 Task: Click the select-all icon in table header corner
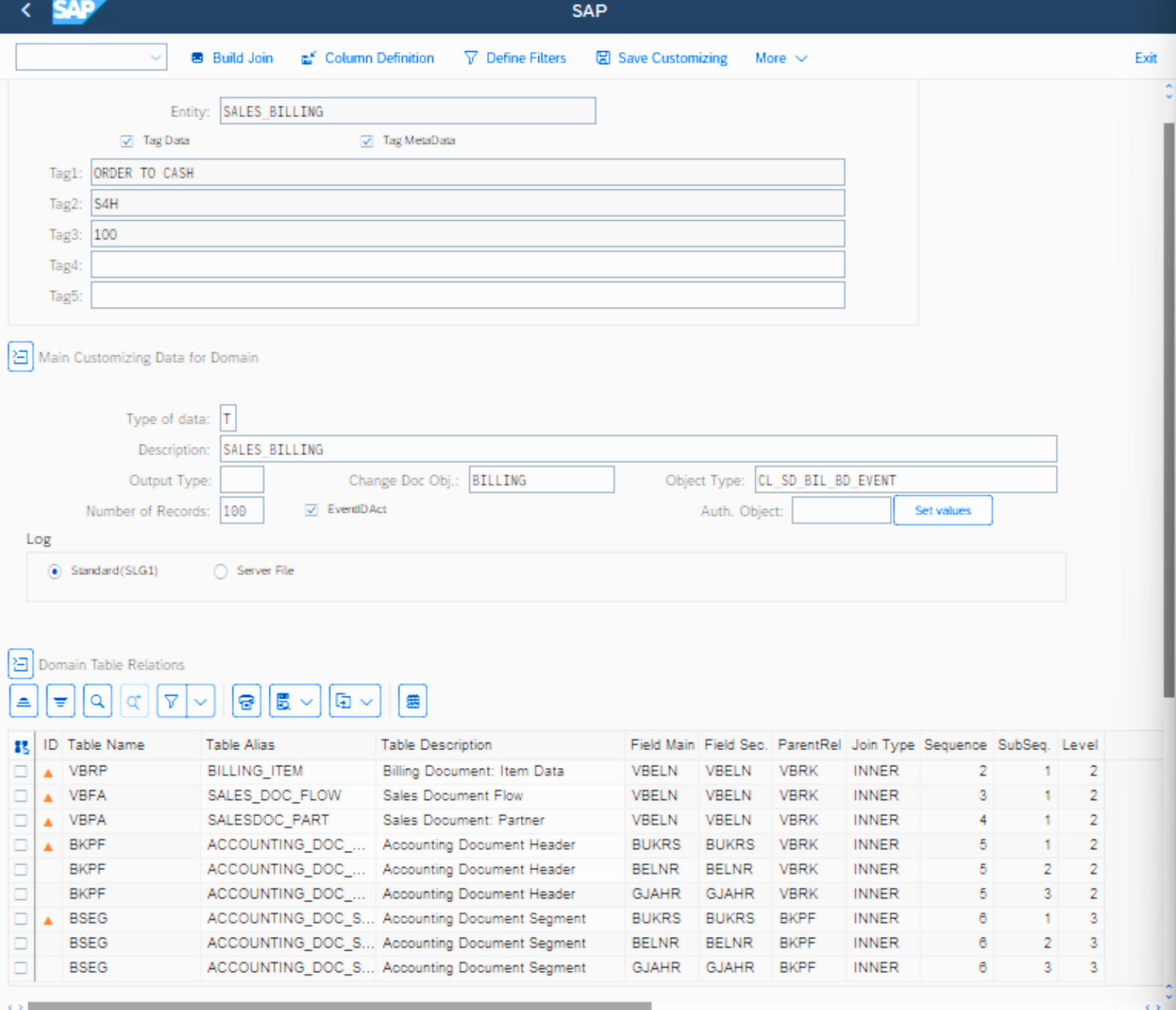(21, 746)
